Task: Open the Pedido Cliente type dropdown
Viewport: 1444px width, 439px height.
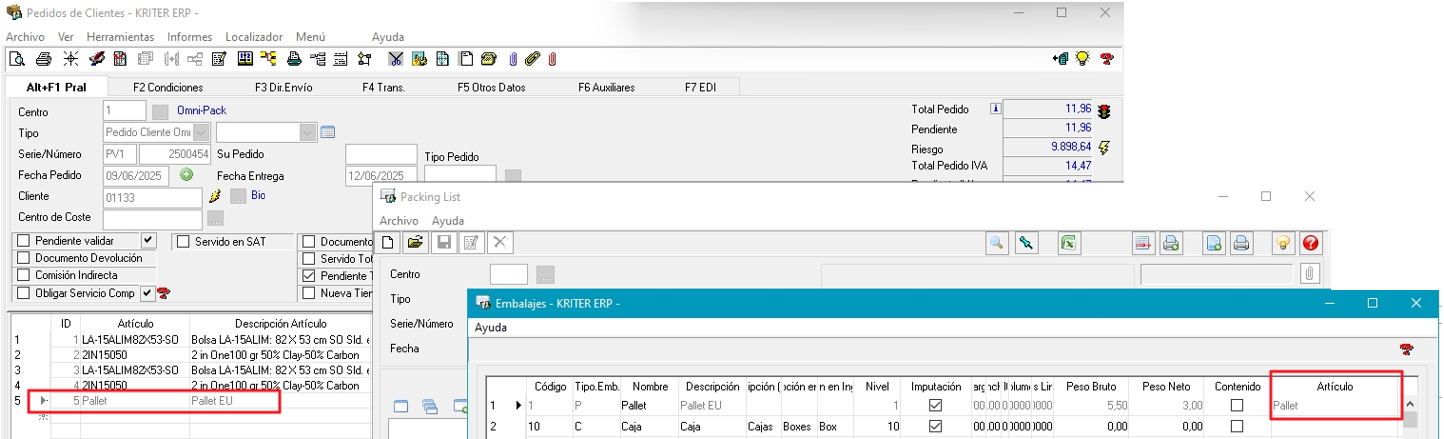Action: click(x=202, y=132)
